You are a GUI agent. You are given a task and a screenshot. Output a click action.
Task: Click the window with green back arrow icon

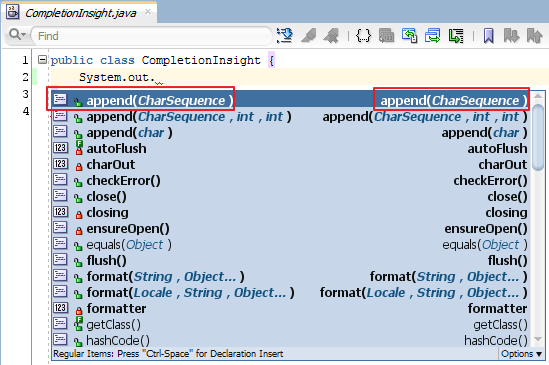[x=409, y=35]
